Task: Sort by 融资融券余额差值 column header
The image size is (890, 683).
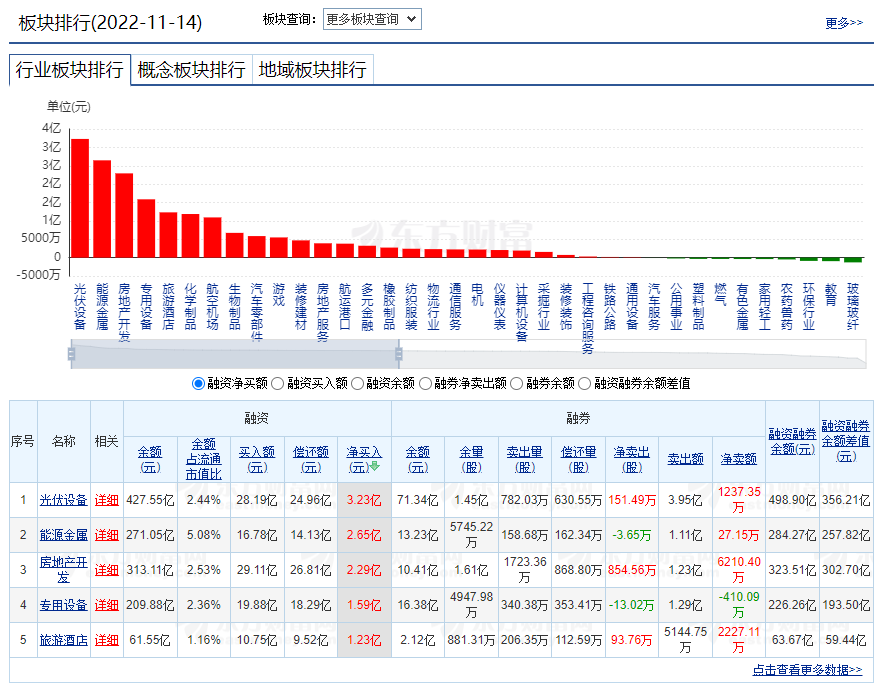Action: point(846,440)
